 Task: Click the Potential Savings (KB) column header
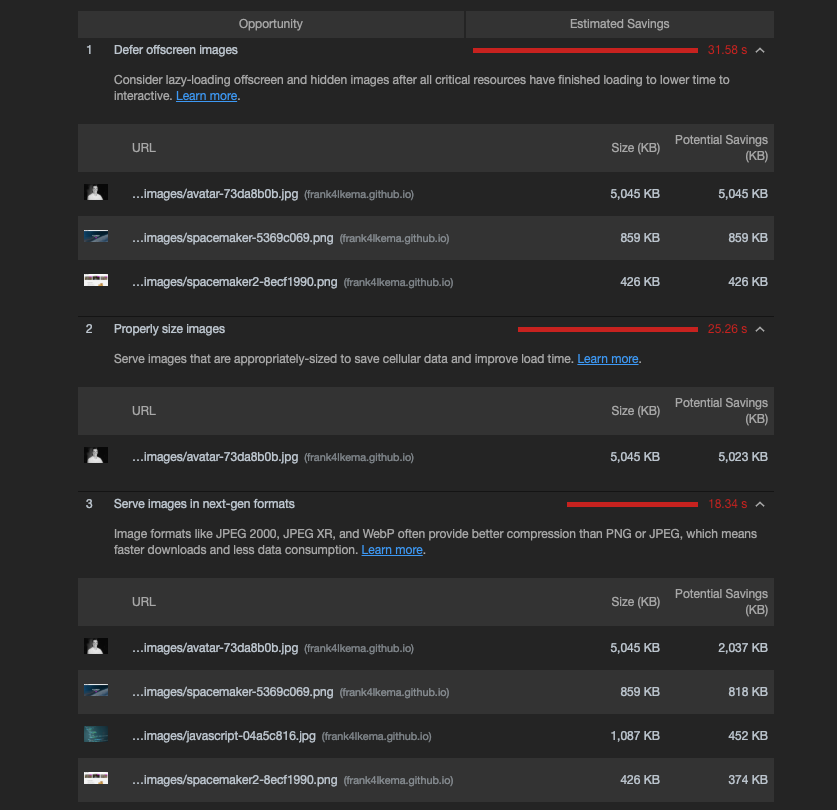[x=721, y=147]
